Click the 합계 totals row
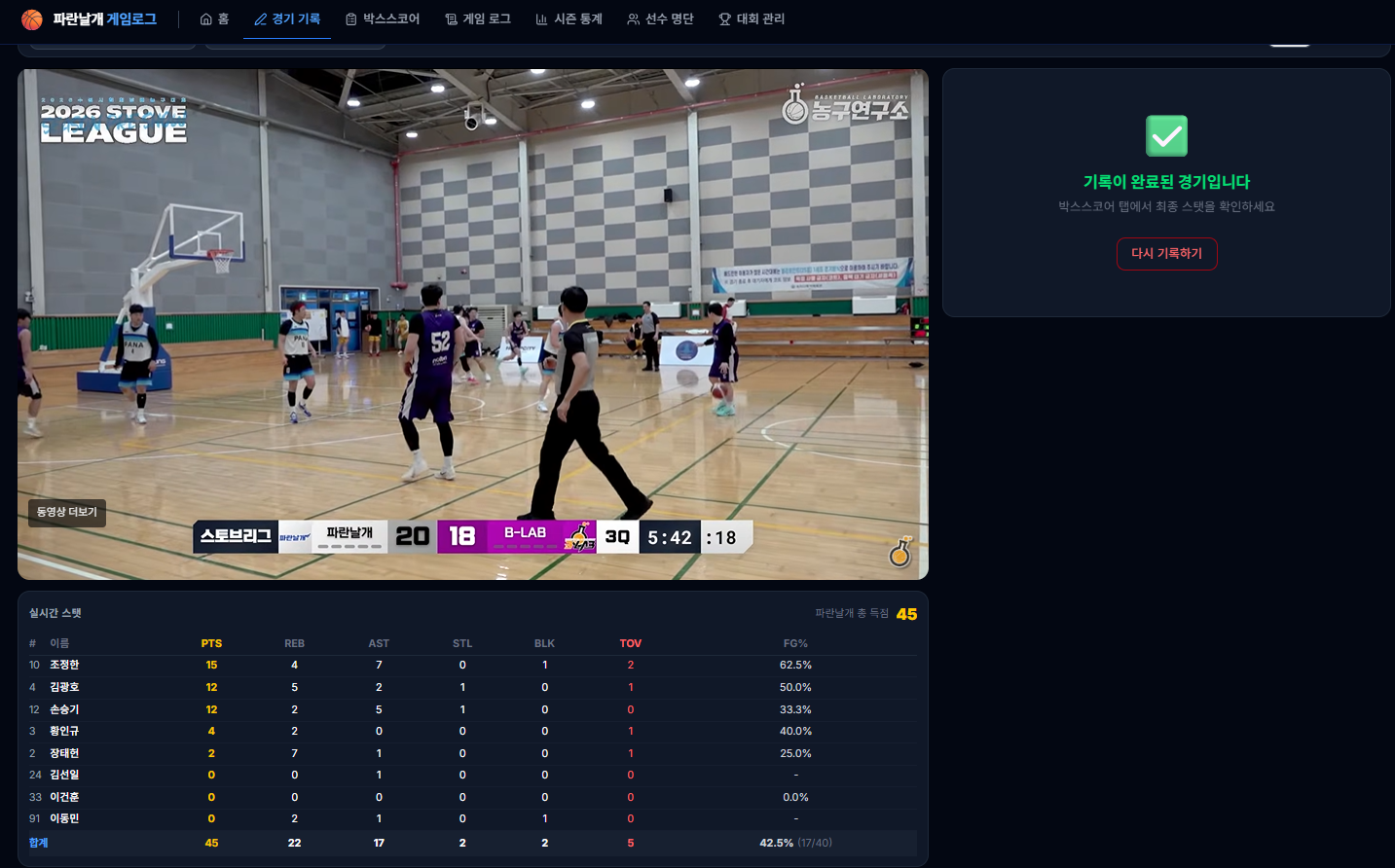Image resolution: width=1395 pixels, height=868 pixels. click(39, 843)
